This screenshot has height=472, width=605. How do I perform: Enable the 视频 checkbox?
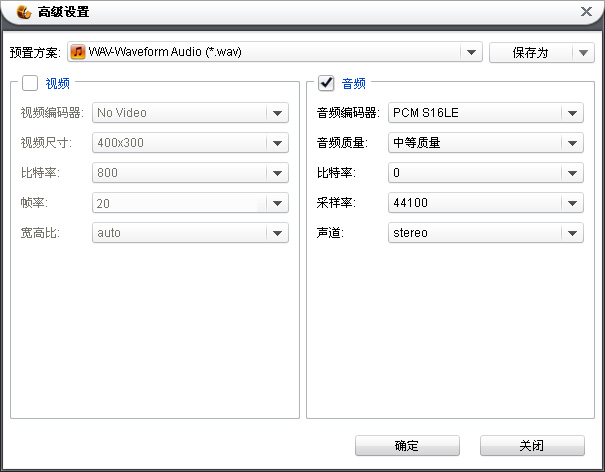pos(30,83)
